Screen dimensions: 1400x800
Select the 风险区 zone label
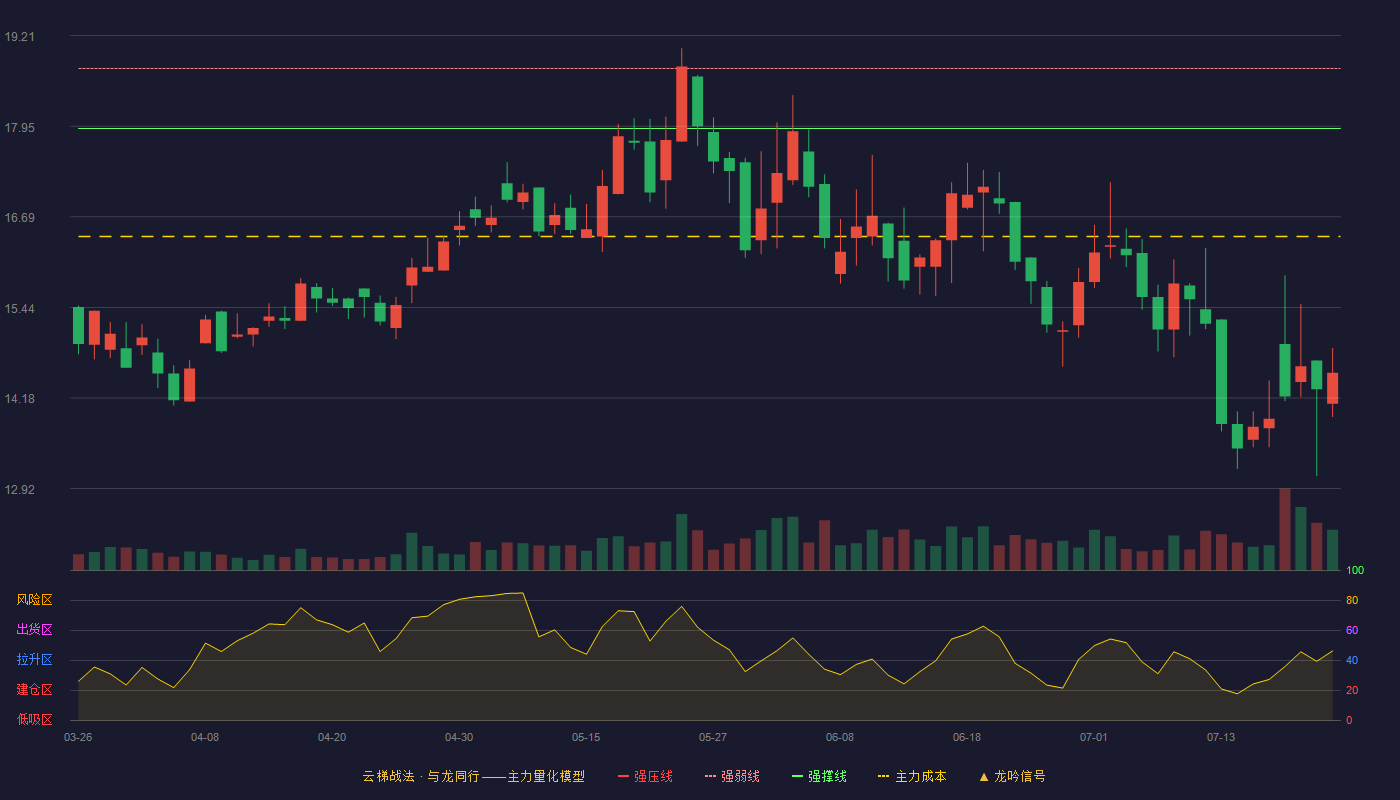tap(34, 600)
